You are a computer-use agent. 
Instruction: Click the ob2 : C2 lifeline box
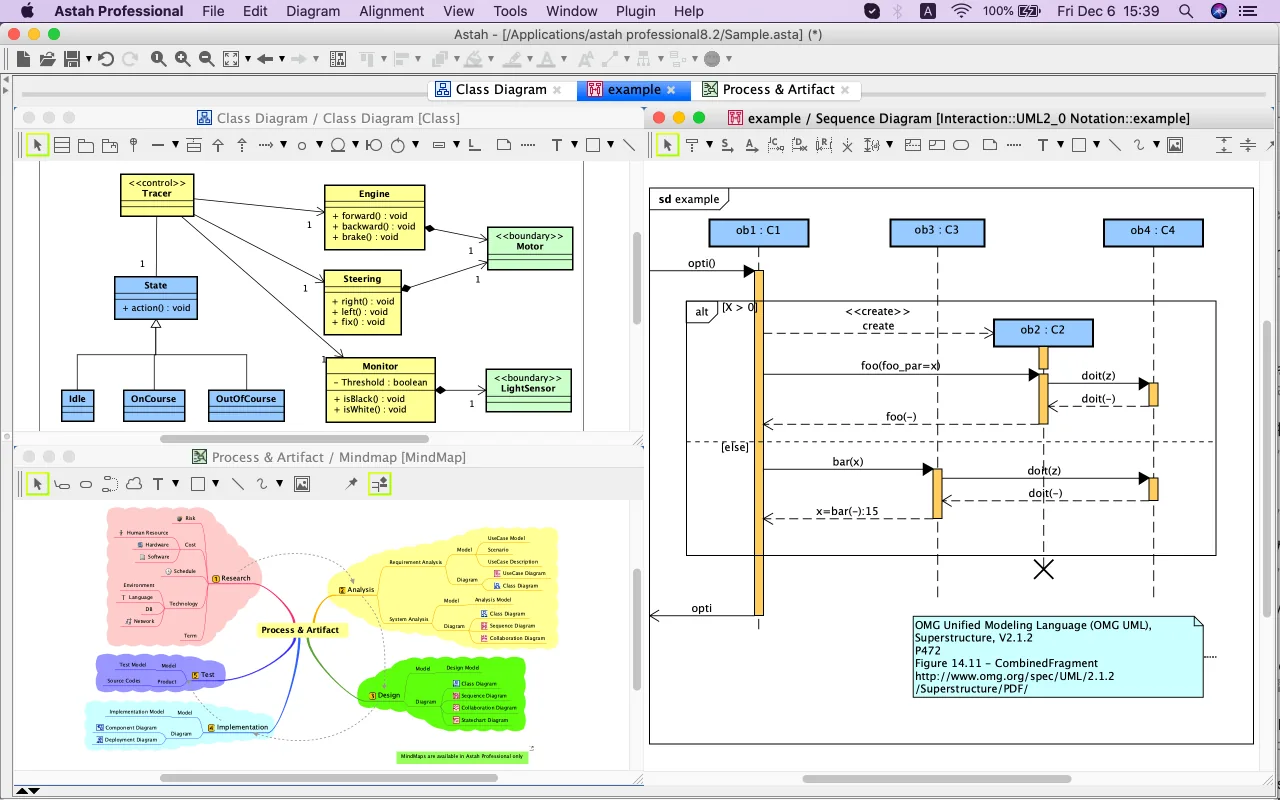click(1043, 332)
